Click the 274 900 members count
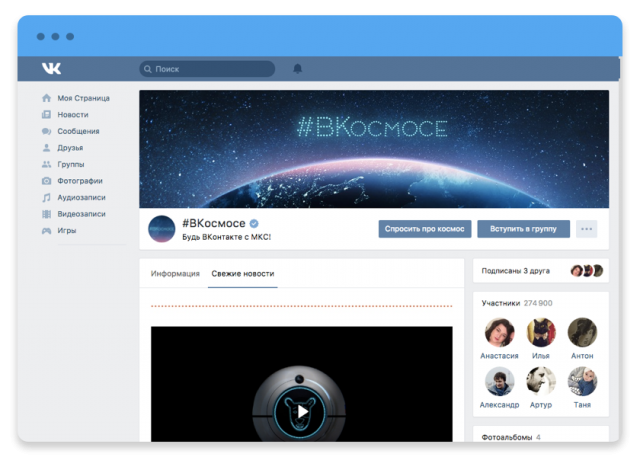 [538, 303]
